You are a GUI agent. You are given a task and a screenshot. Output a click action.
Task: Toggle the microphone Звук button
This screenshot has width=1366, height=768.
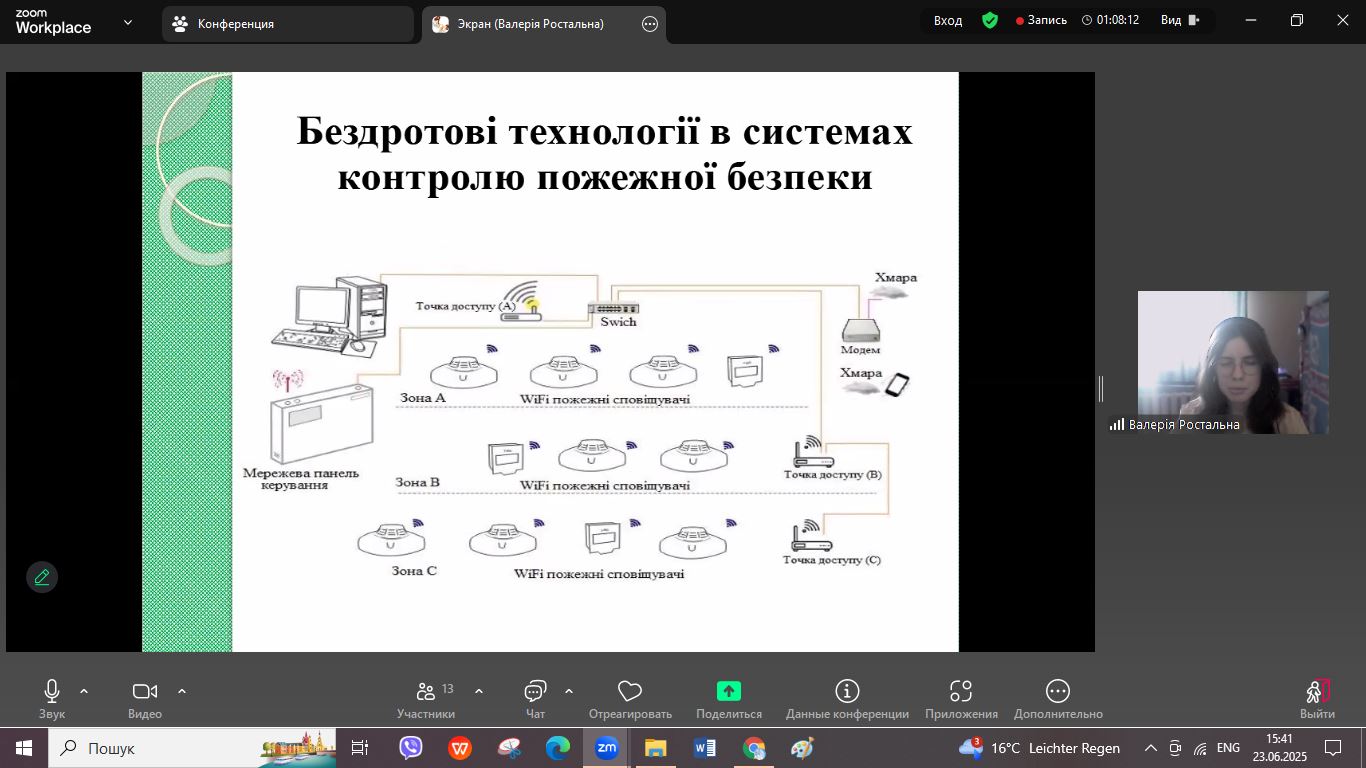(52, 691)
